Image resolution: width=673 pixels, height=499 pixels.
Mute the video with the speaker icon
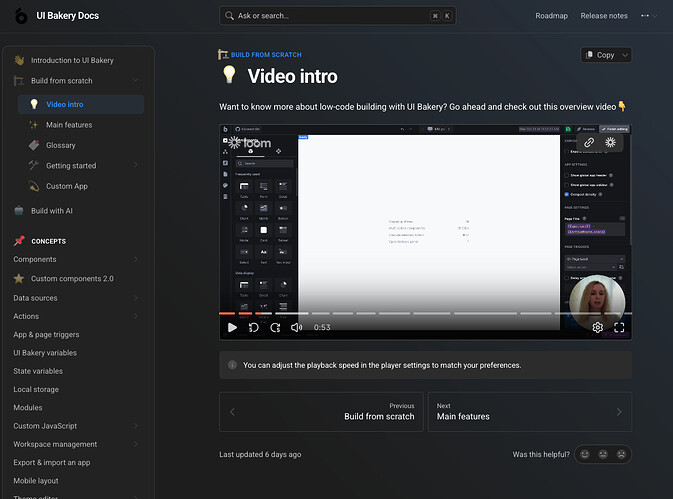coord(297,327)
